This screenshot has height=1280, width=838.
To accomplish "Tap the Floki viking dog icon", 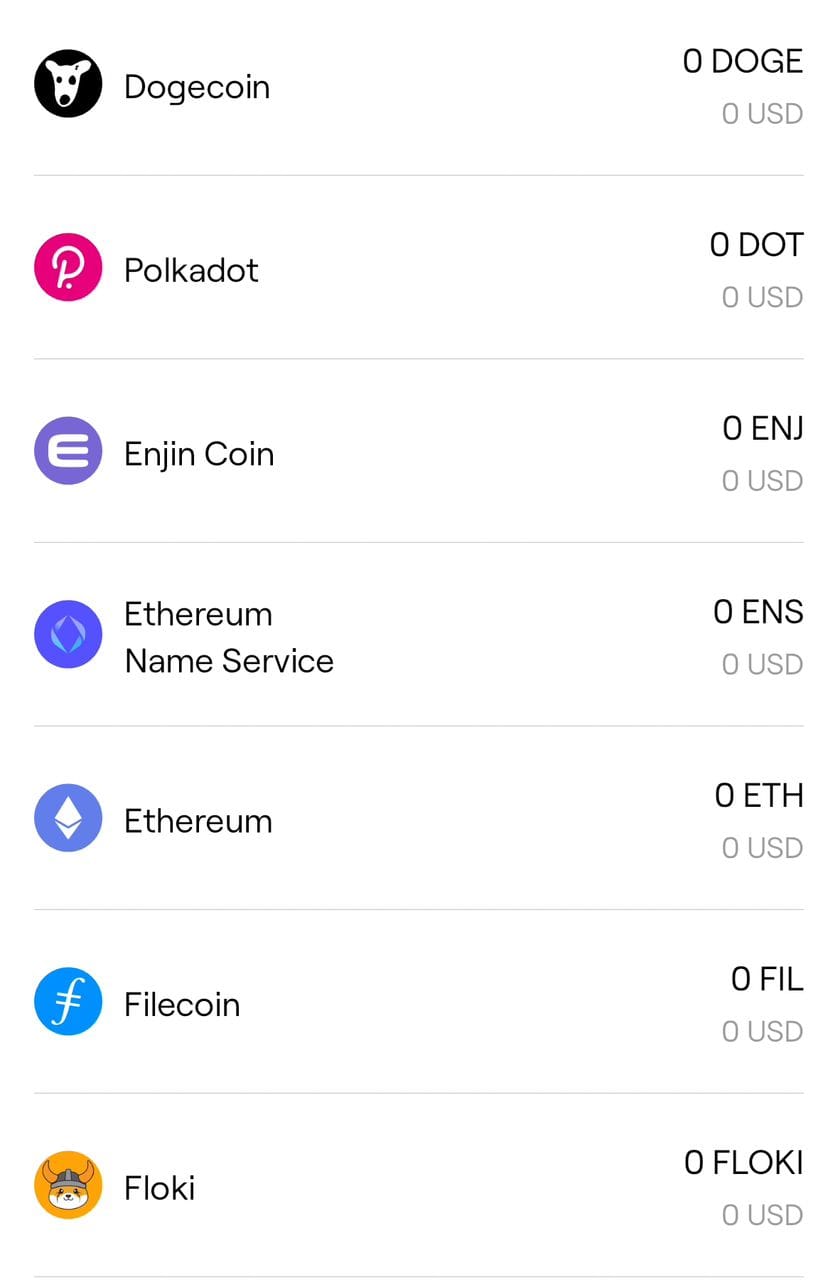I will point(68,1185).
